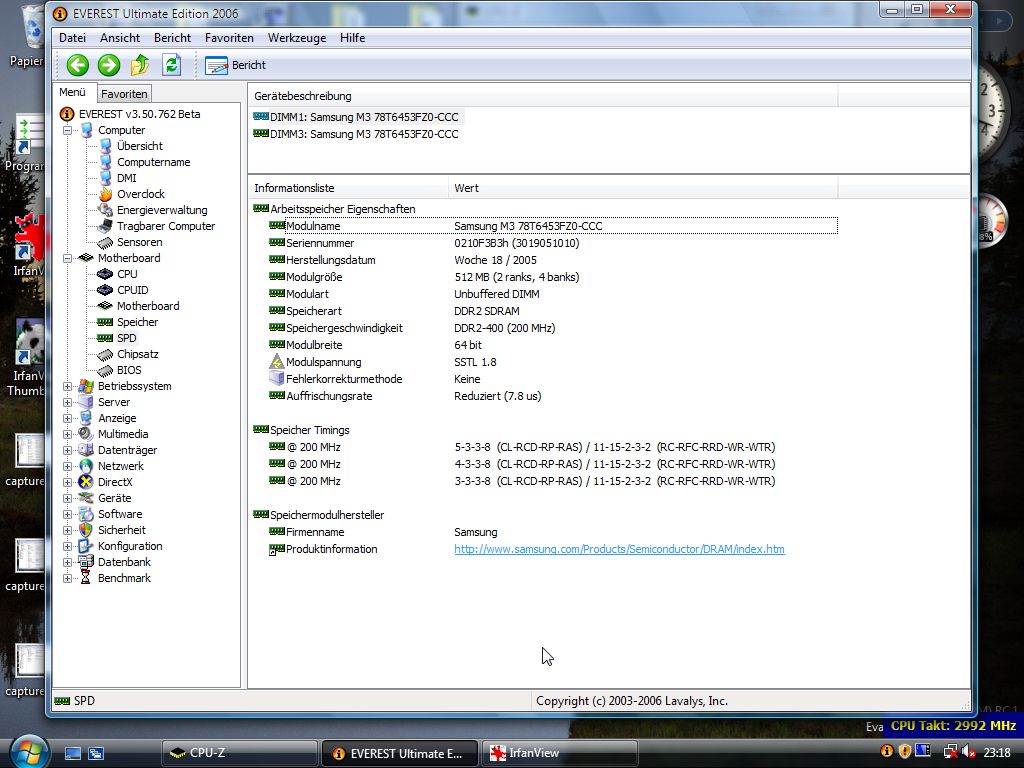The image size is (1024, 768).
Task: Expand the DirectX tree node
Action: [x=67, y=482]
